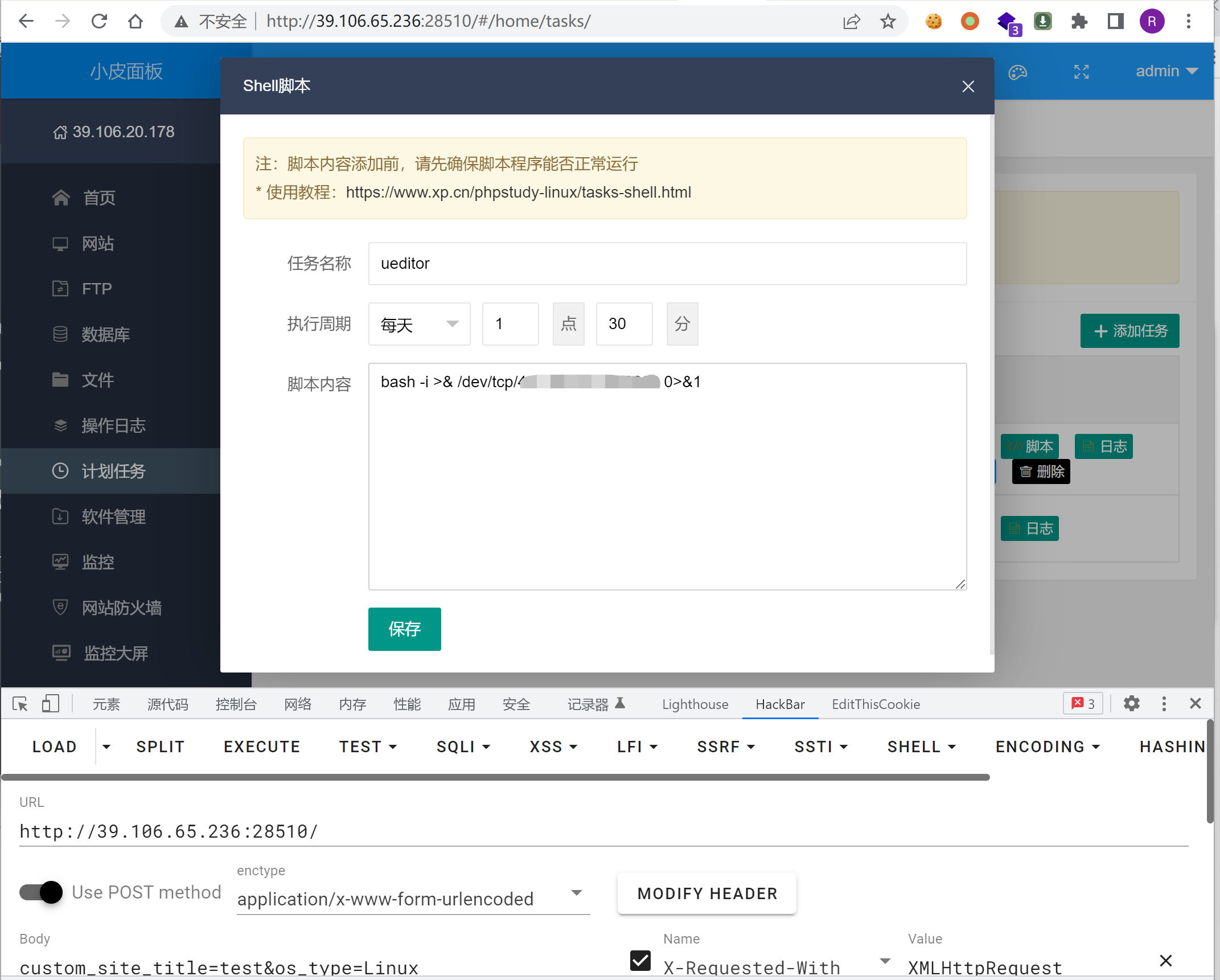Toggle the device toolbar icon in DevTools
The height and width of the screenshot is (980, 1220).
[50, 704]
